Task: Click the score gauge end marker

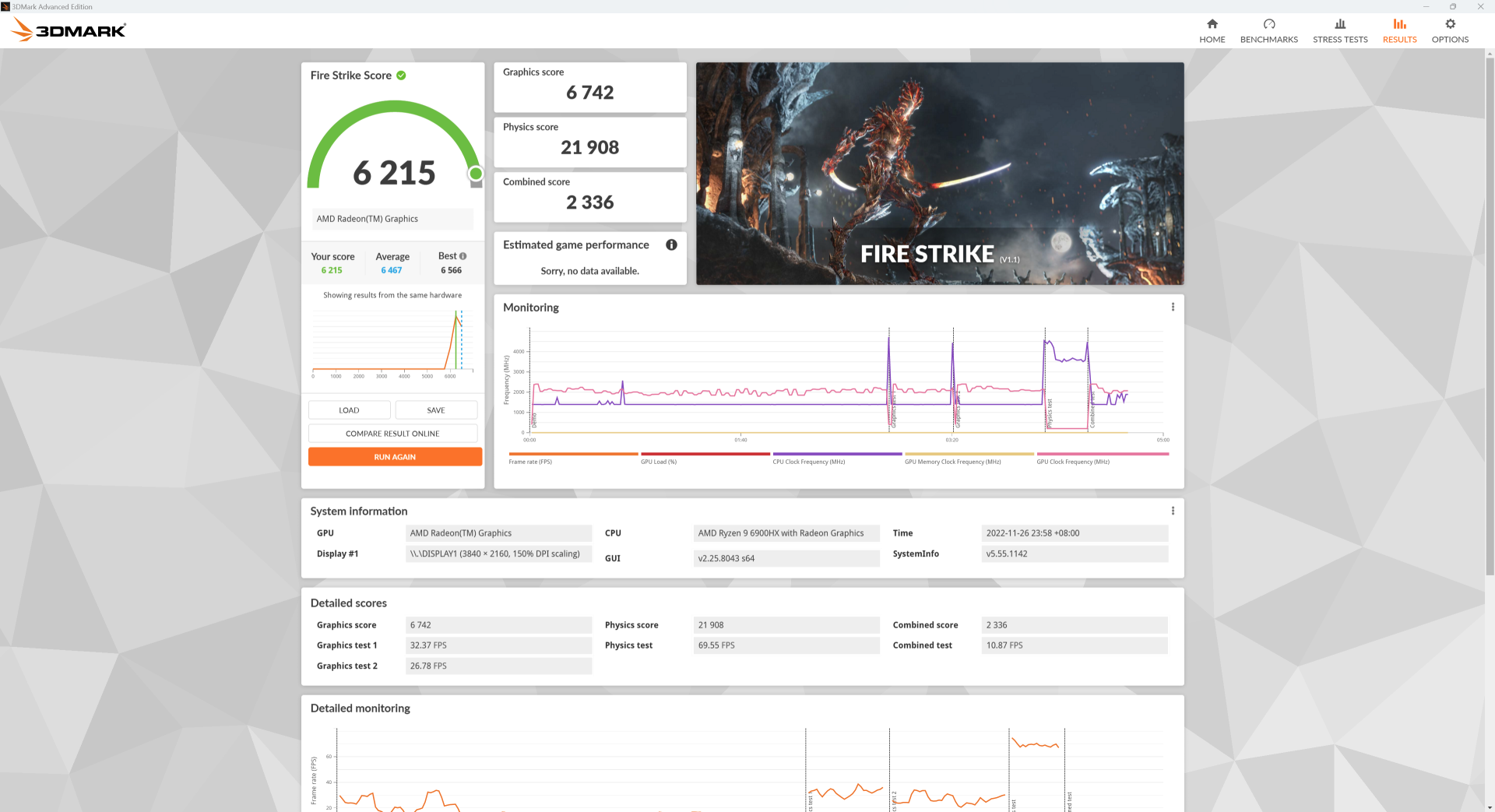Action: click(x=476, y=174)
